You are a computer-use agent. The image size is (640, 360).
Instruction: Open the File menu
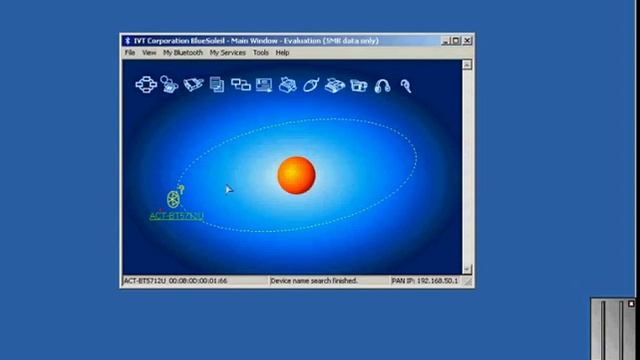130,53
